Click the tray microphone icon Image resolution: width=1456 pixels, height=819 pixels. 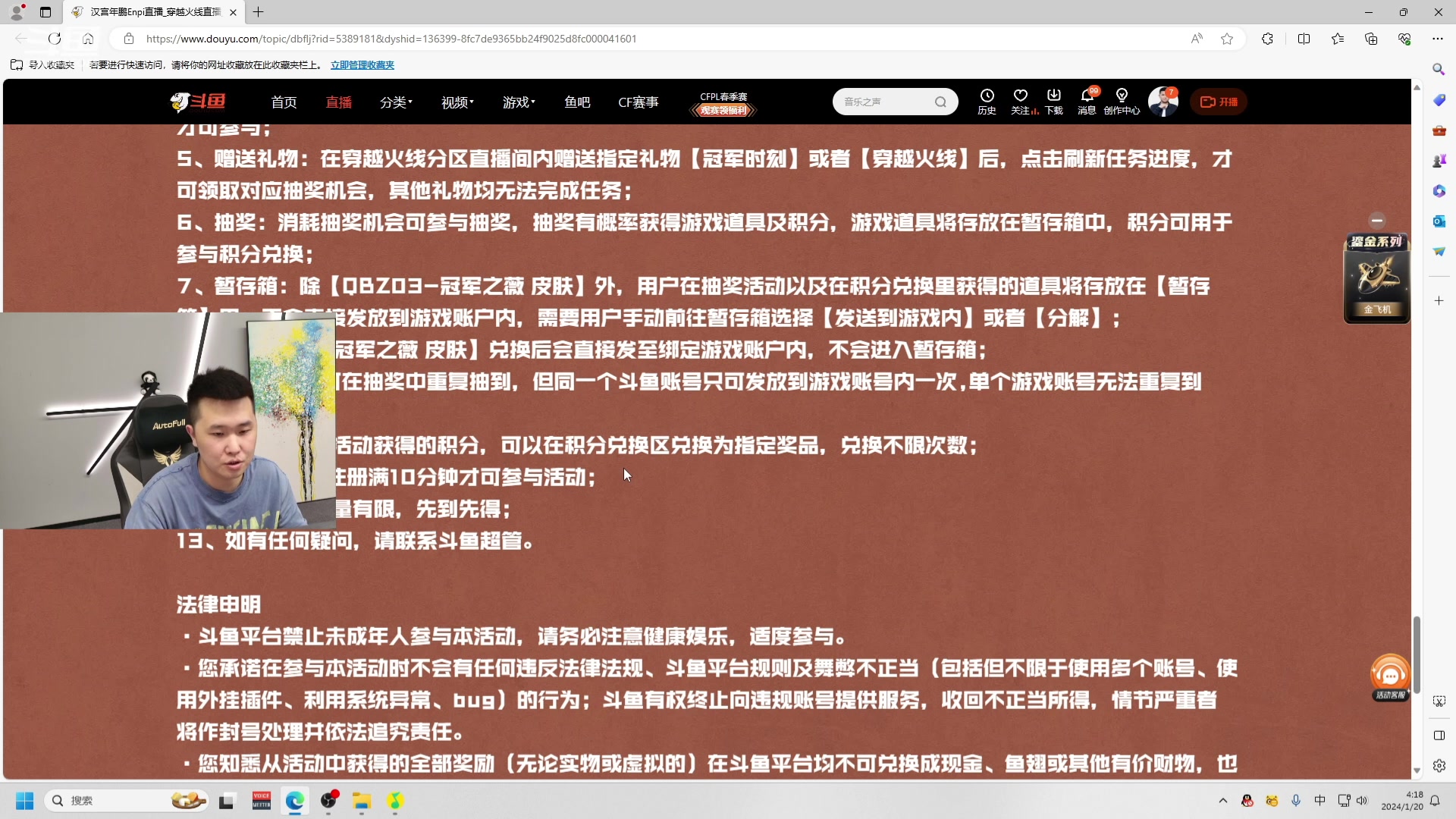(x=1296, y=801)
